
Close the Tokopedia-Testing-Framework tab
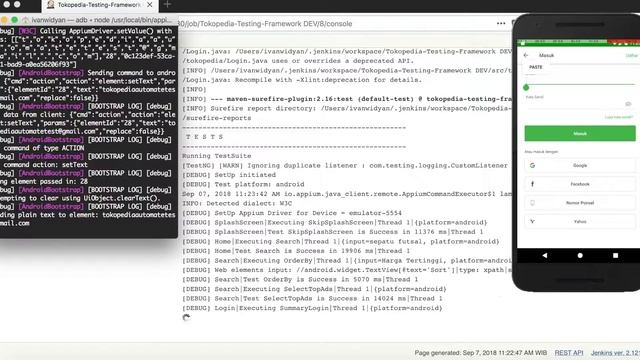[150, 5]
